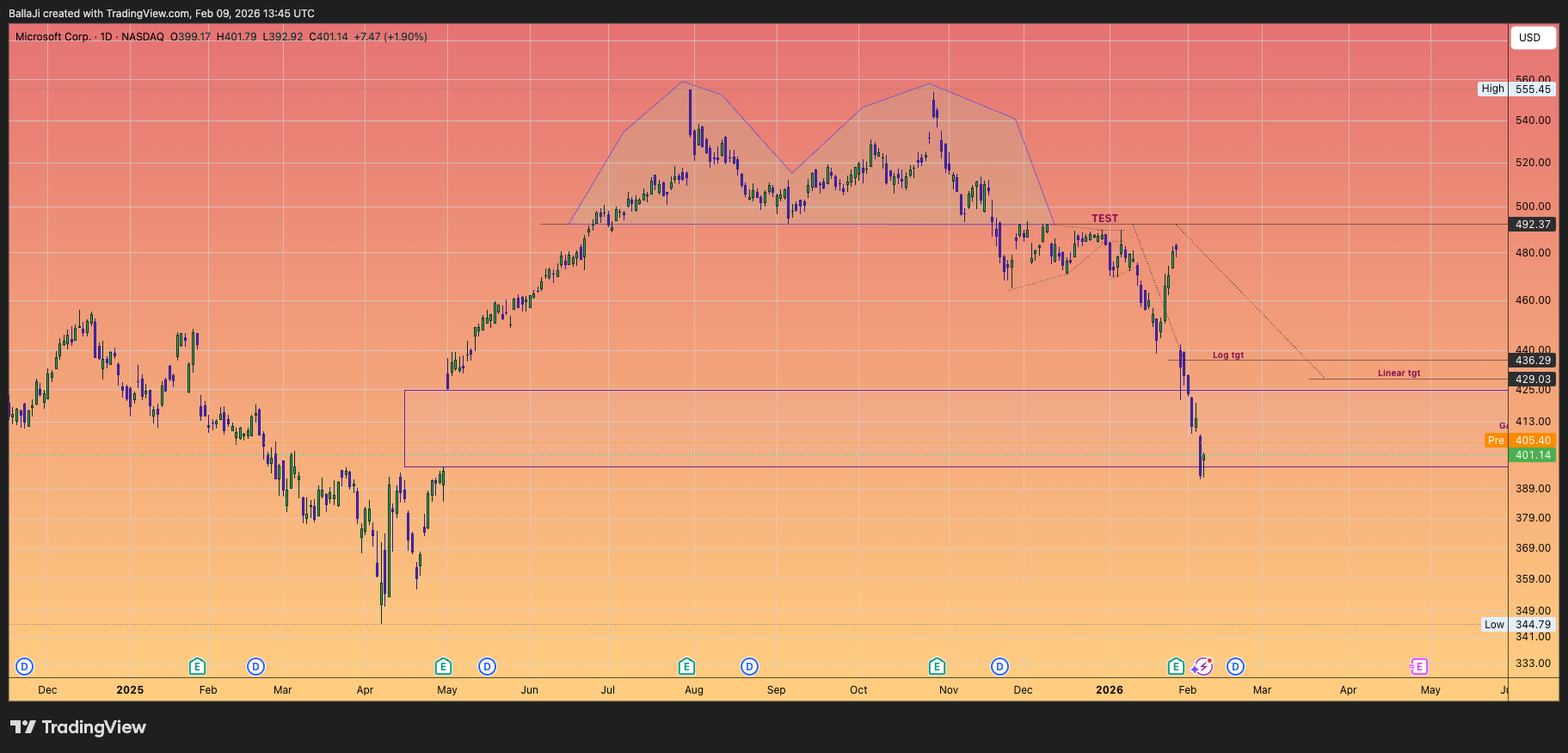Click the 436.29 price label

[1533, 361]
